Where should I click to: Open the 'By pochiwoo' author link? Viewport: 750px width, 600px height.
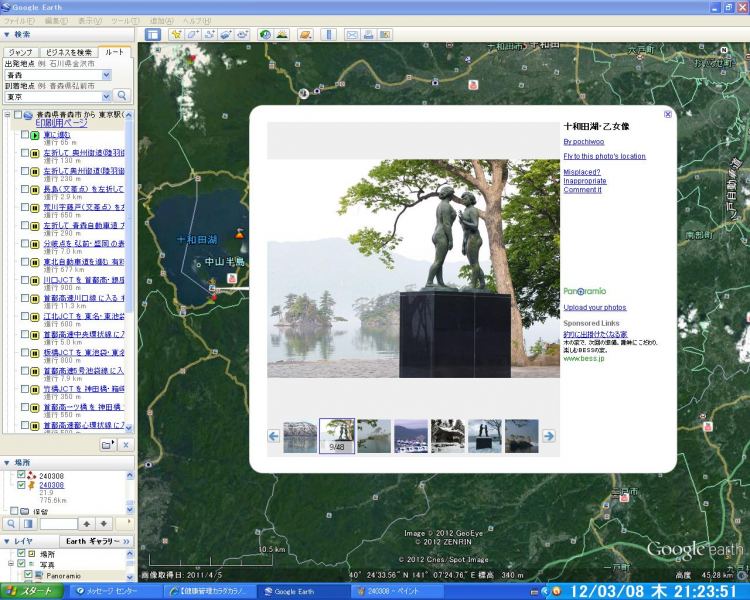click(x=584, y=142)
